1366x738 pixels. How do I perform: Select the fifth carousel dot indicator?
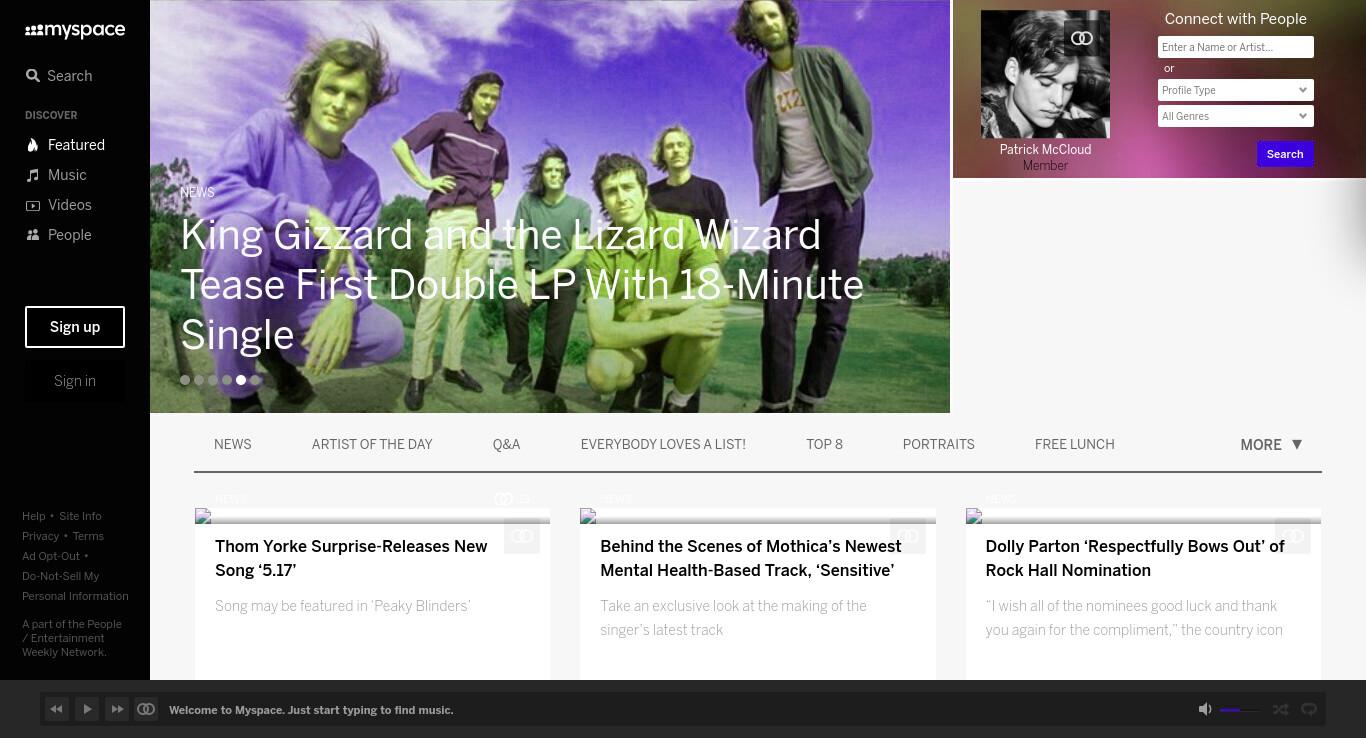click(x=241, y=380)
